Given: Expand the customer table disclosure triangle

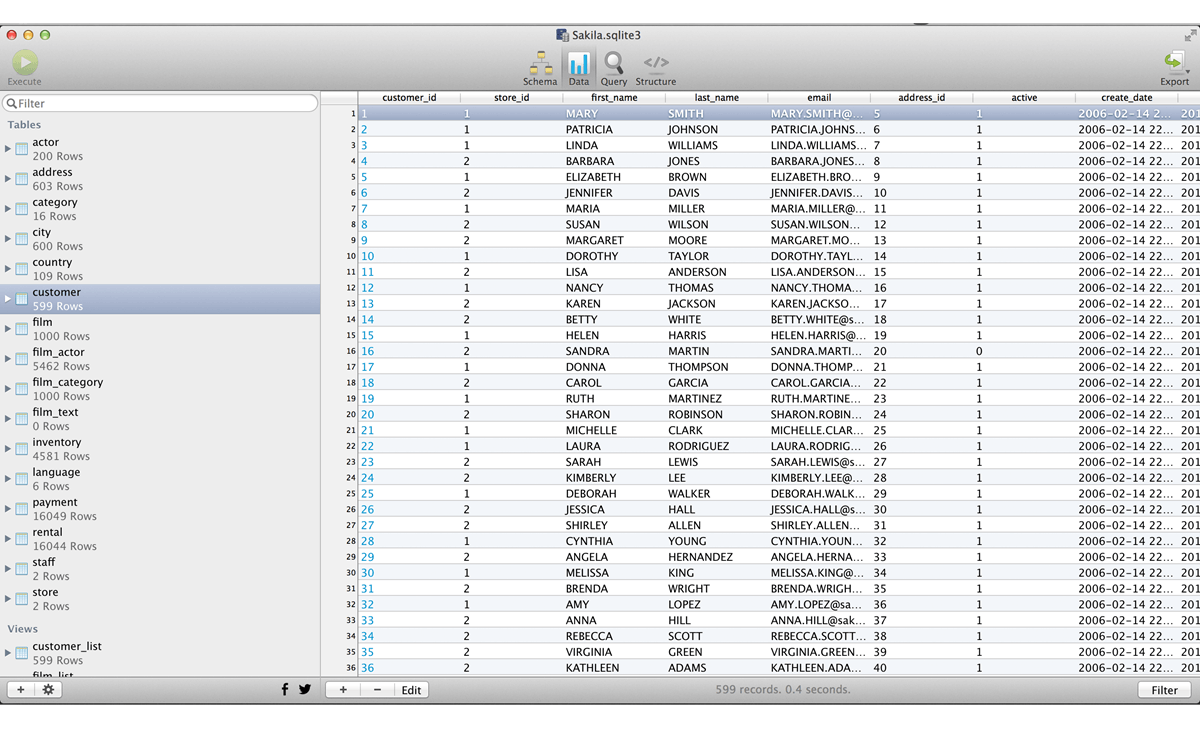Looking at the screenshot, I should tap(8, 299).
